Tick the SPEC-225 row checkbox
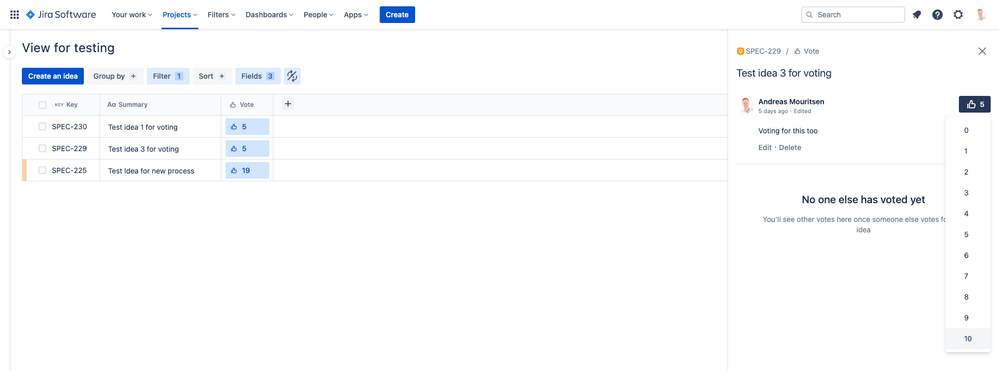 tap(42, 170)
